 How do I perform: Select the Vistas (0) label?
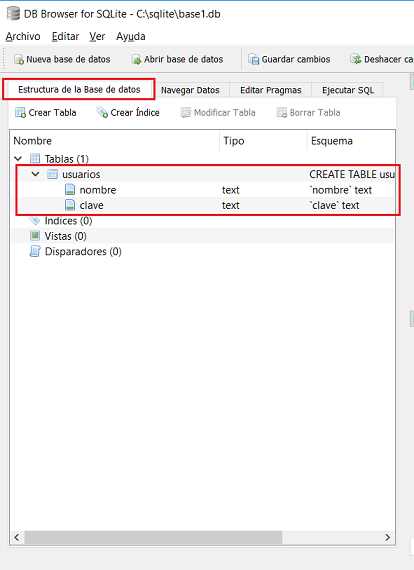(65, 236)
